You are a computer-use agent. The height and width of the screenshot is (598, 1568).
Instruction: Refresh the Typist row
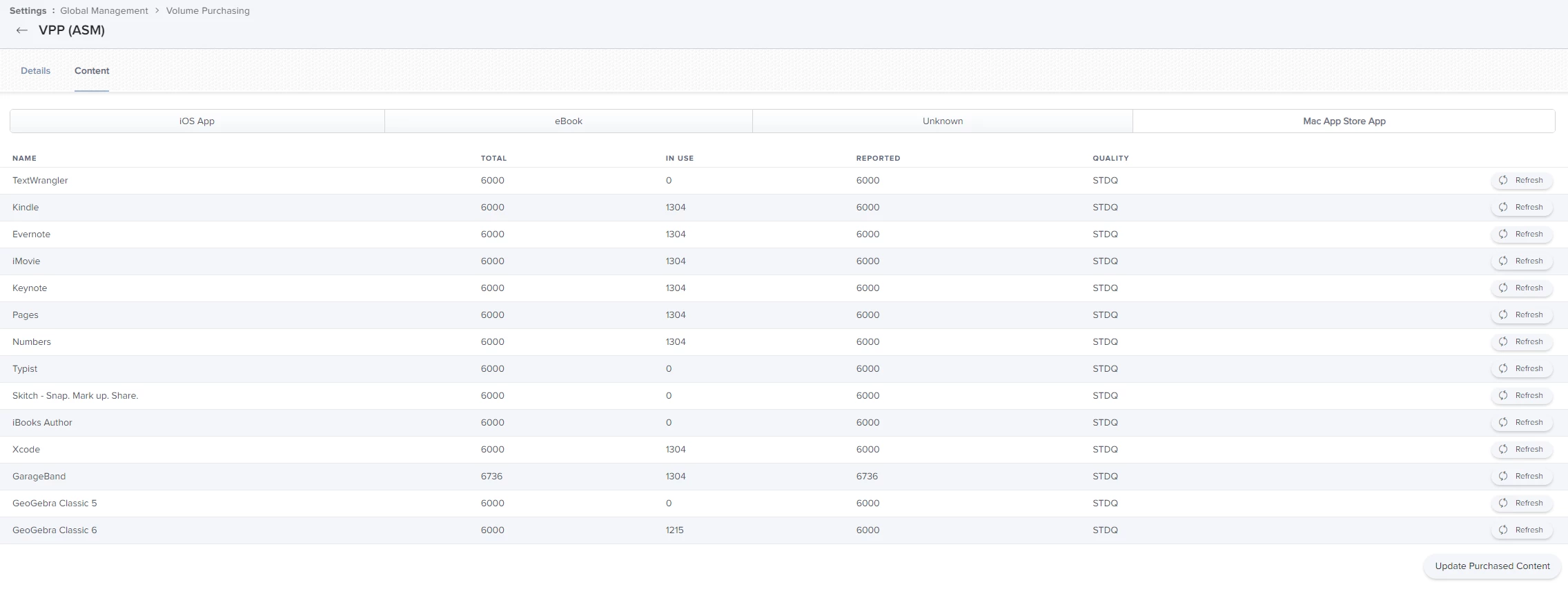click(x=1522, y=368)
